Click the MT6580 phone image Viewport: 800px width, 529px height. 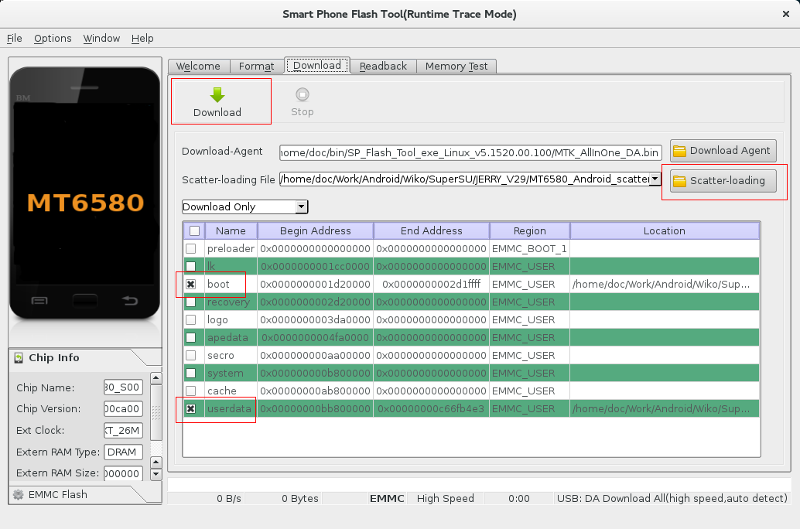pos(85,193)
